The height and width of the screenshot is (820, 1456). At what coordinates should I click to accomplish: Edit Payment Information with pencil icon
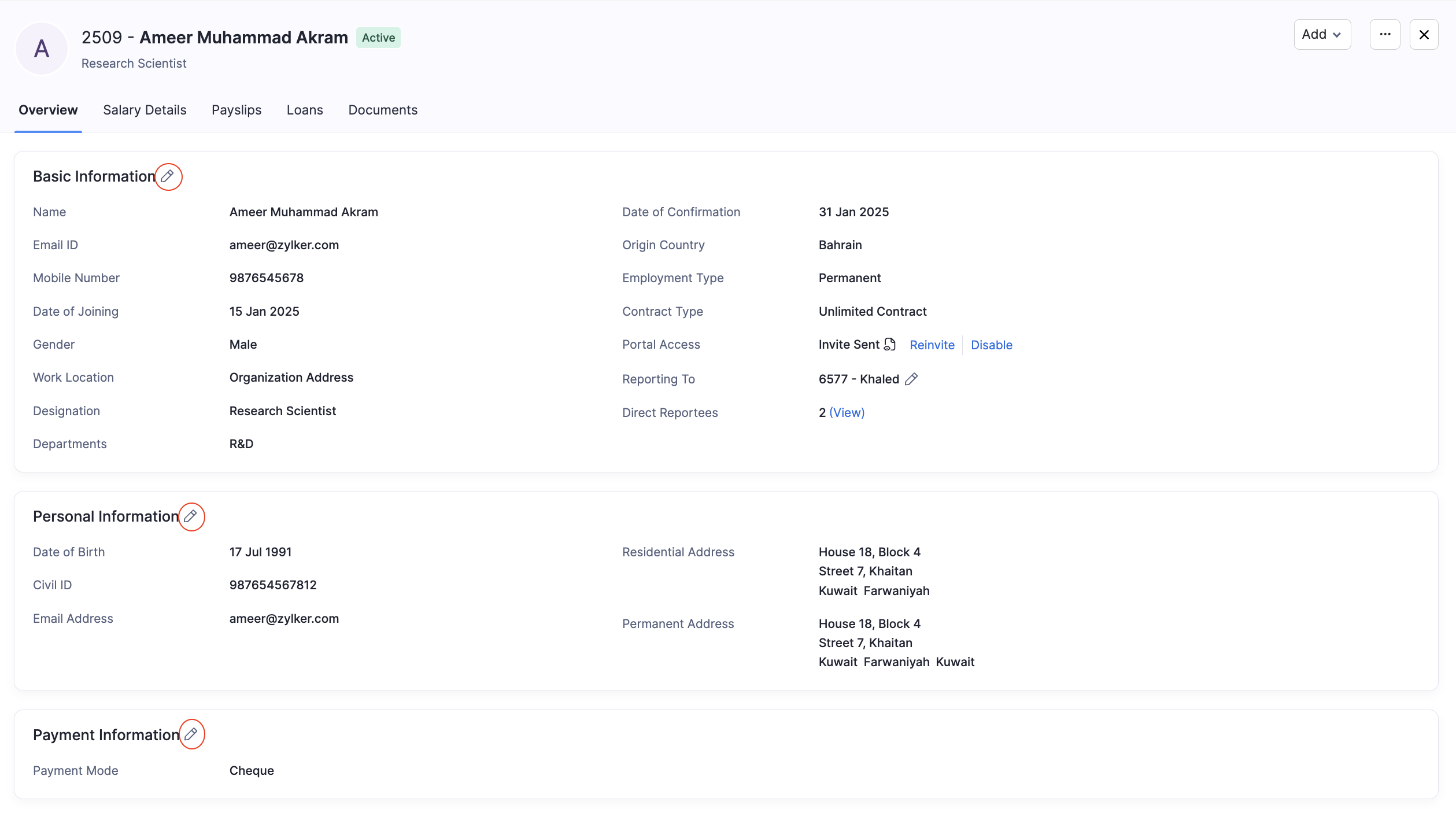(191, 734)
